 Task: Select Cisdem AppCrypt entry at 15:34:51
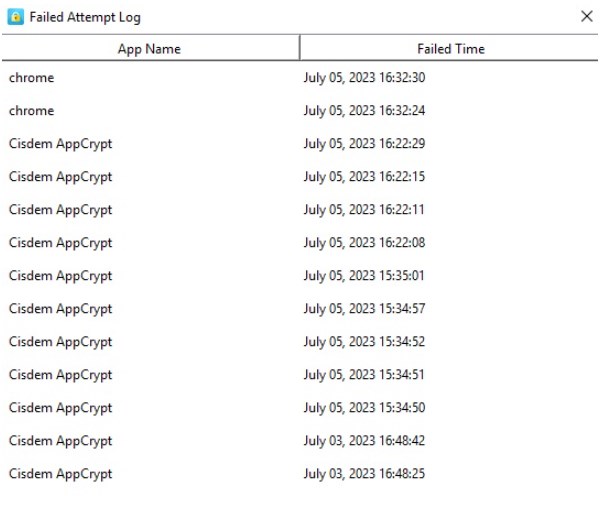[x=300, y=374]
